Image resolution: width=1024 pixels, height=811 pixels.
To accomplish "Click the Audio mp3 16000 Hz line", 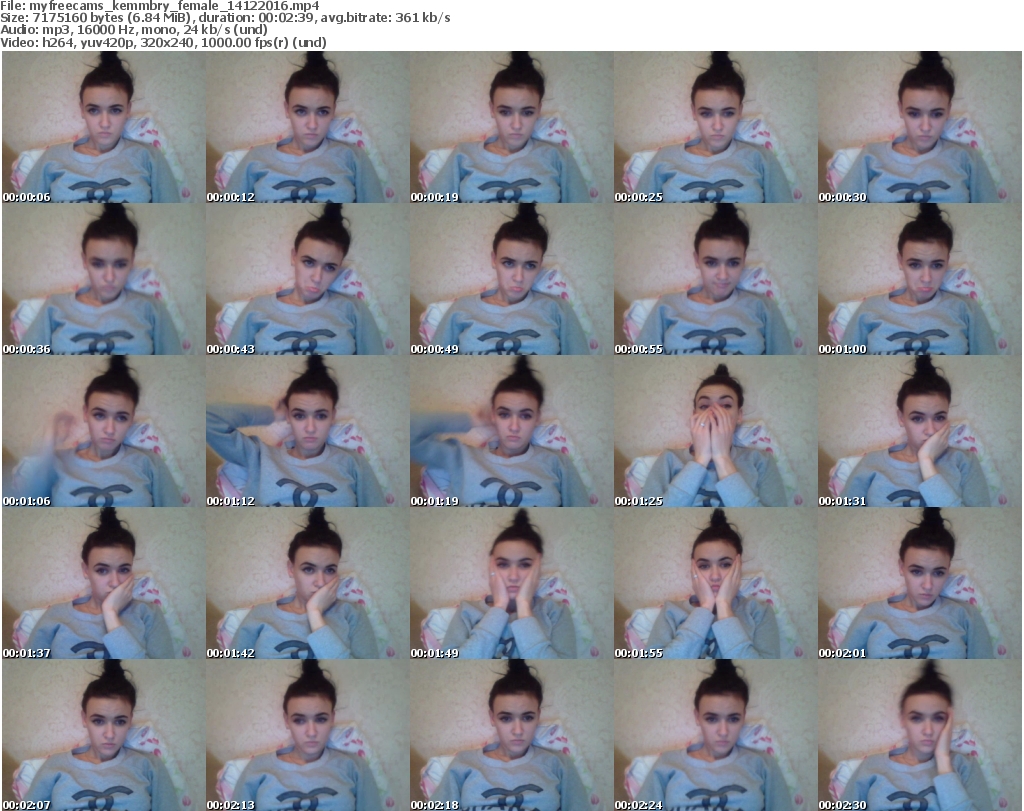I will (x=134, y=30).
